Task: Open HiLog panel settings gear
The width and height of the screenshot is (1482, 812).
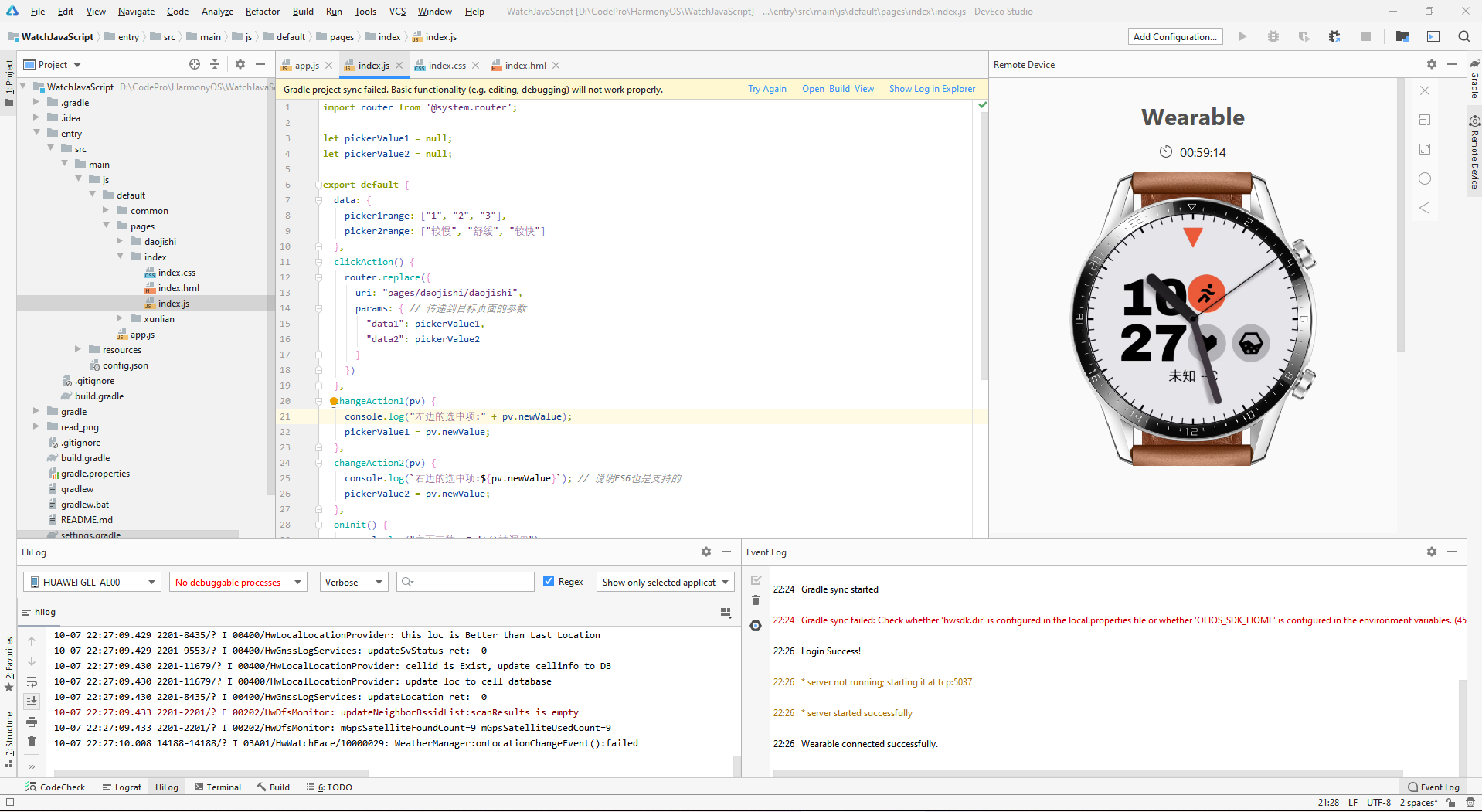Action: pyautogui.click(x=705, y=552)
